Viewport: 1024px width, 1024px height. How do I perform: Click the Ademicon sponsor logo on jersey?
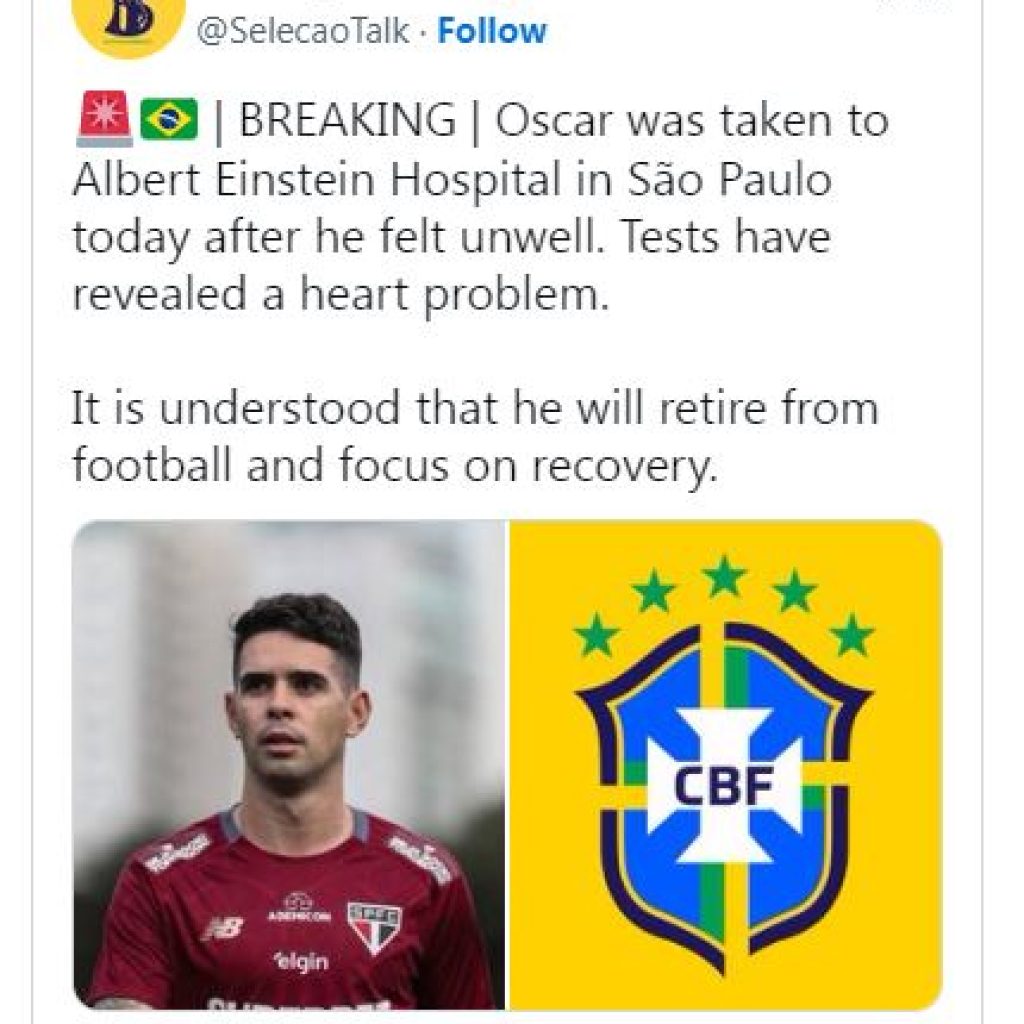pyautogui.click(x=299, y=908)
